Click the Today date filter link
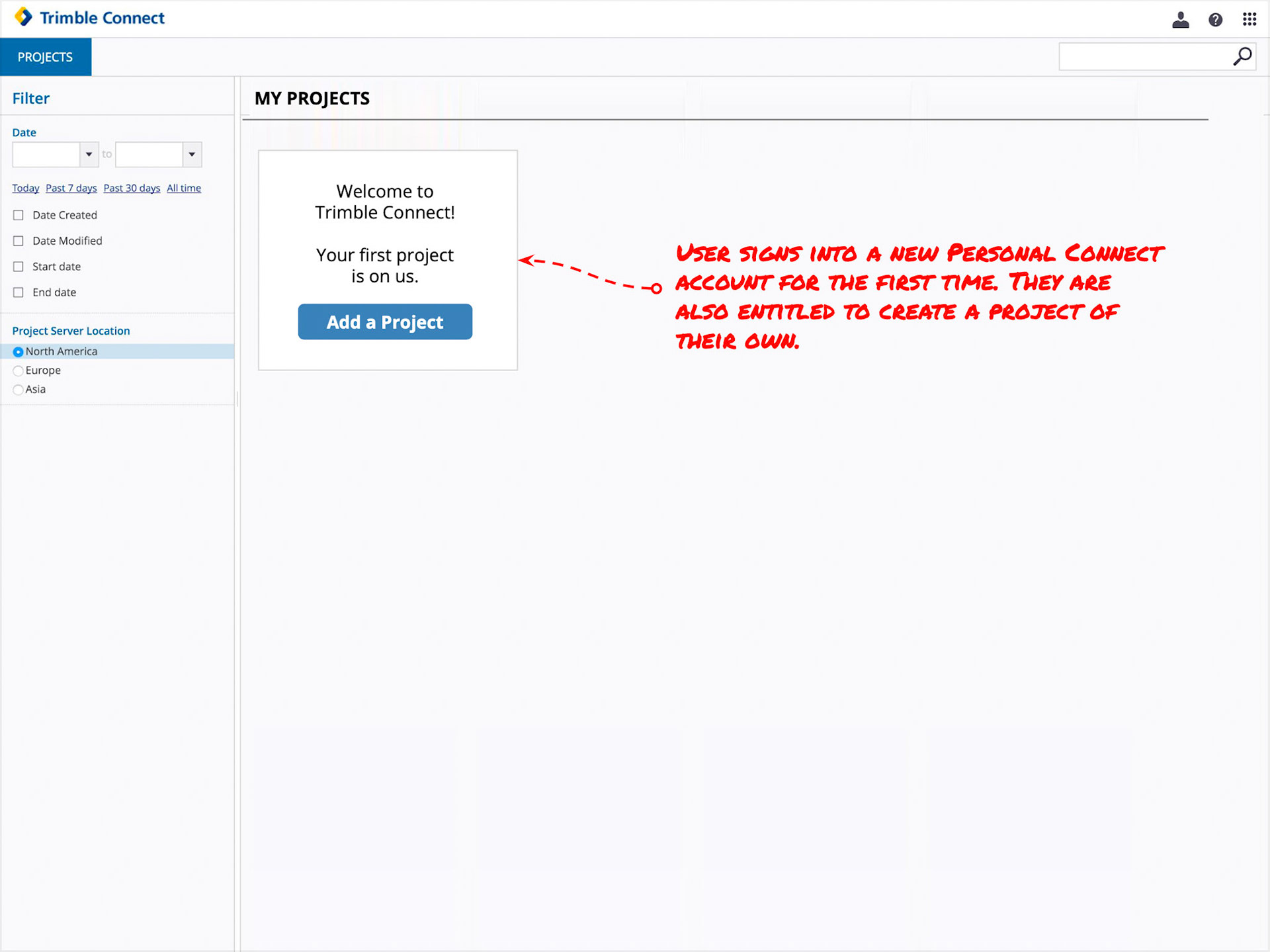The width and height of the screenshot is (1270, 952). point(25,189)
